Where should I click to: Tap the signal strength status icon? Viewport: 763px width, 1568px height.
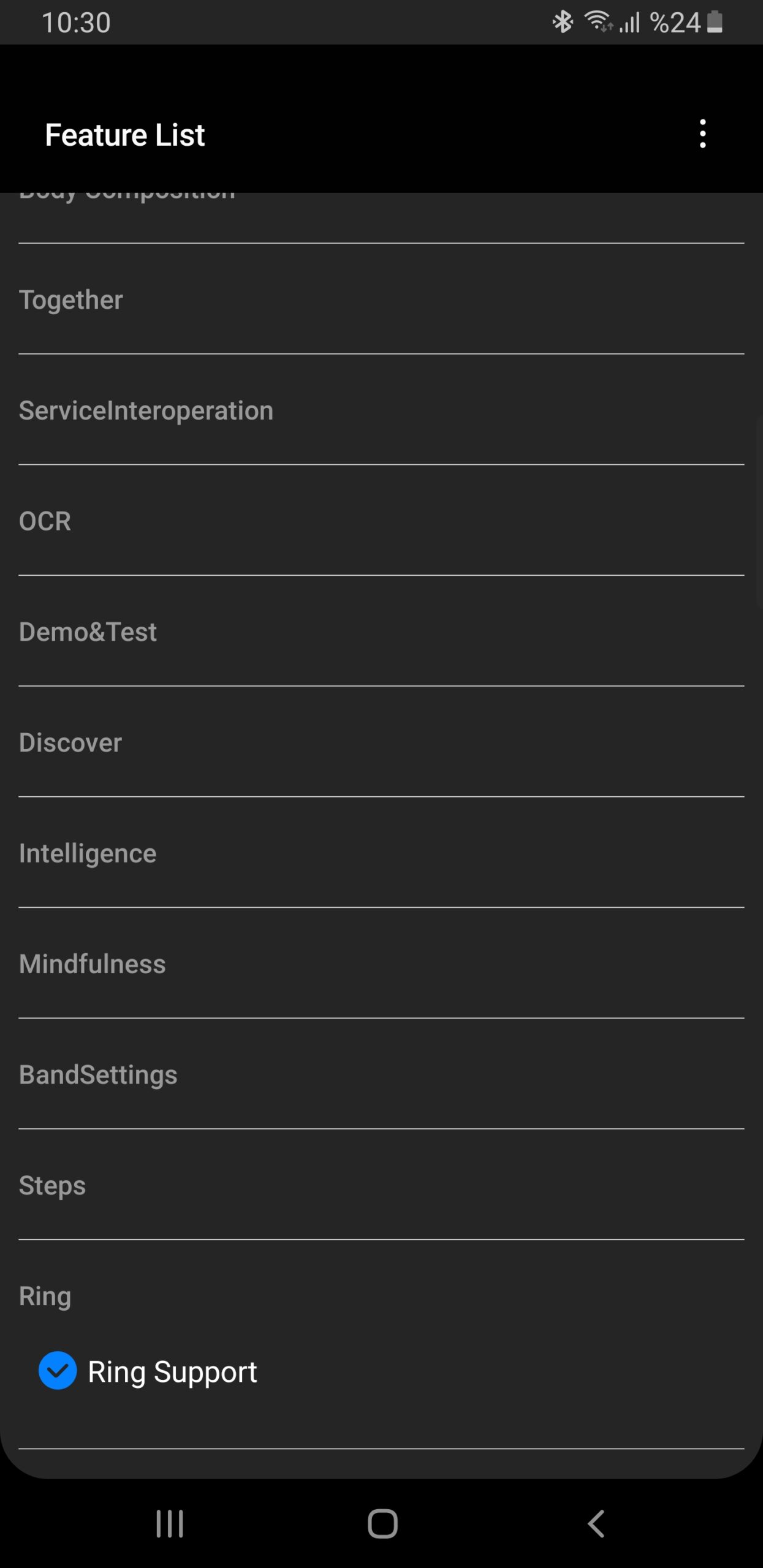pos(629,23)
